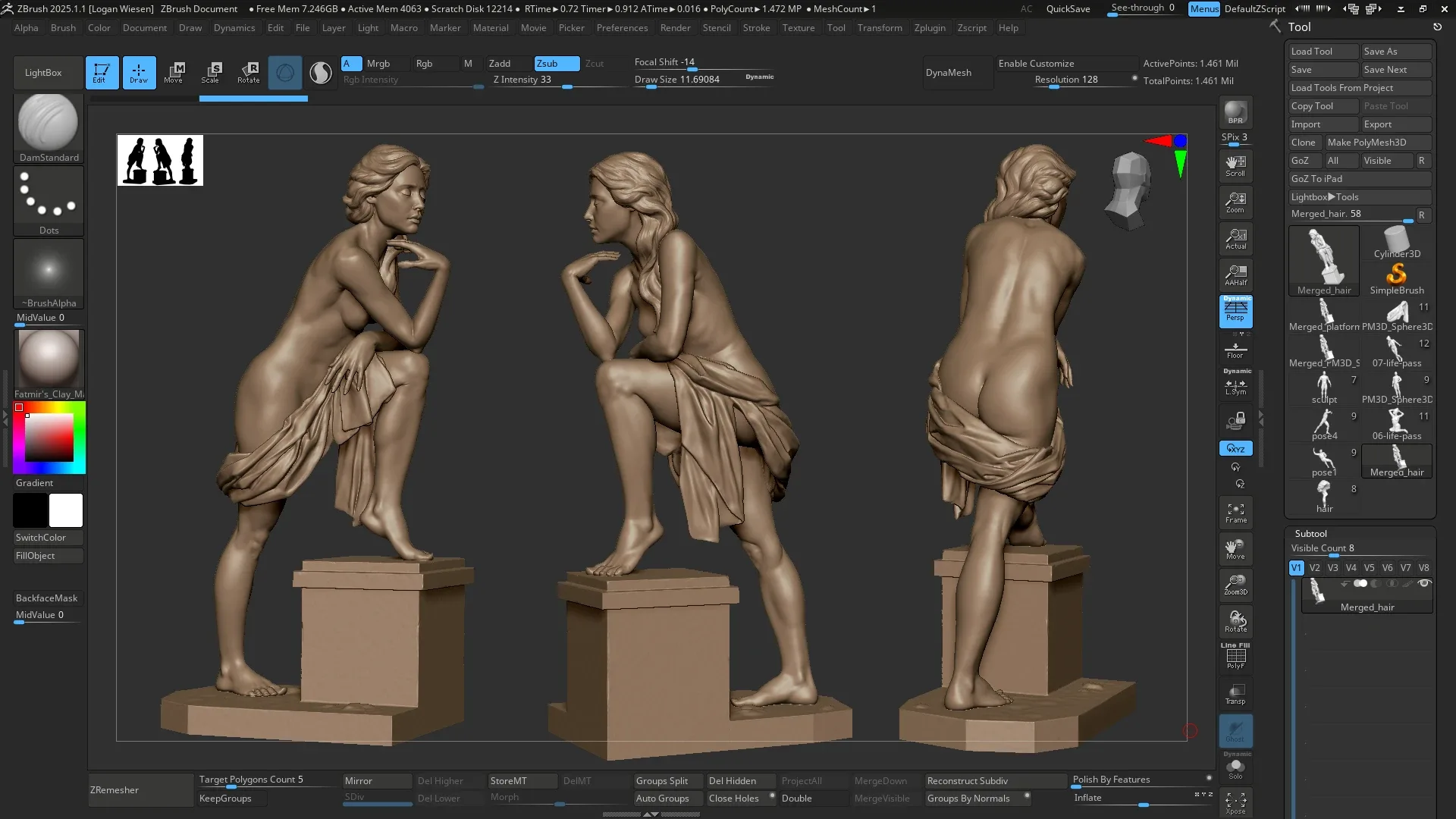This screenshot has height=819, width=1456.
Task: Toggle the XYZ rotation mode button
Action: point(1235,448)
